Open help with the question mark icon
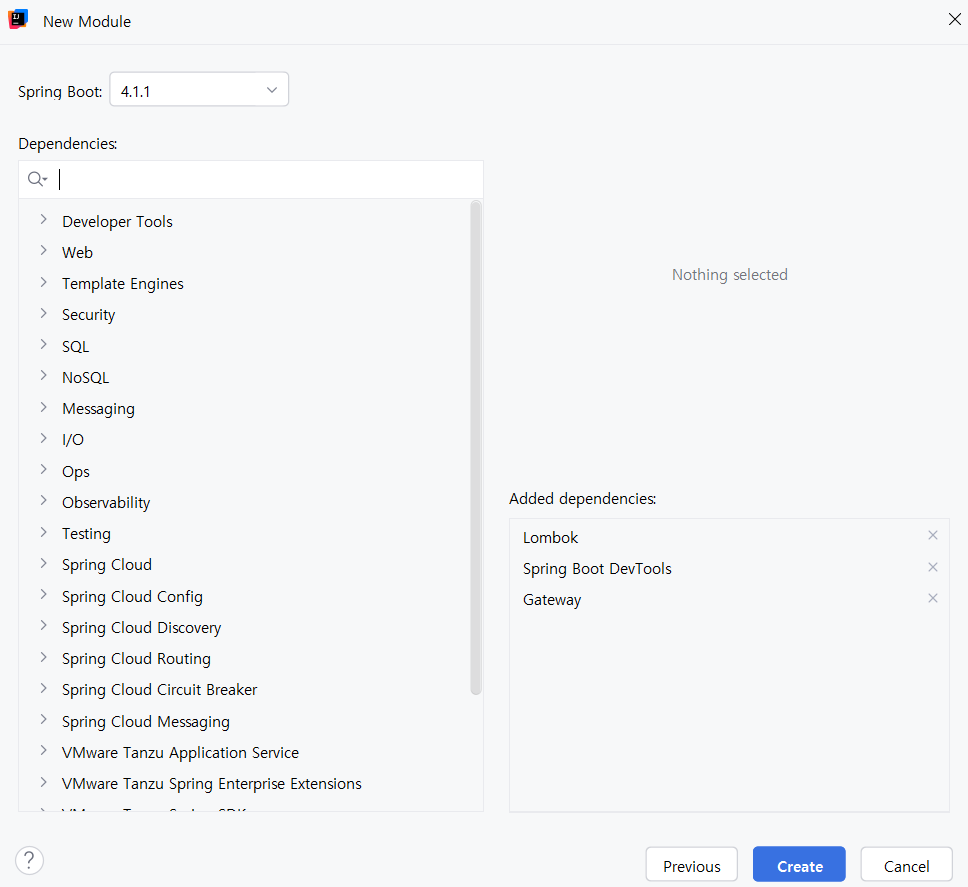The width and height of the screenshot is (968, 887). coord(30,860)
